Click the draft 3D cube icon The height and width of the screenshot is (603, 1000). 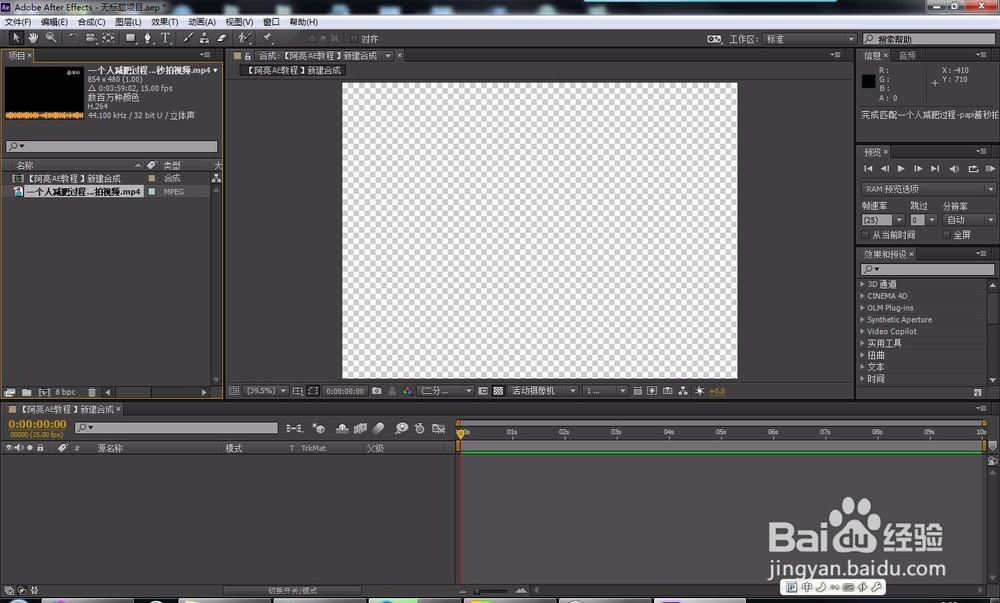(318, 428)
